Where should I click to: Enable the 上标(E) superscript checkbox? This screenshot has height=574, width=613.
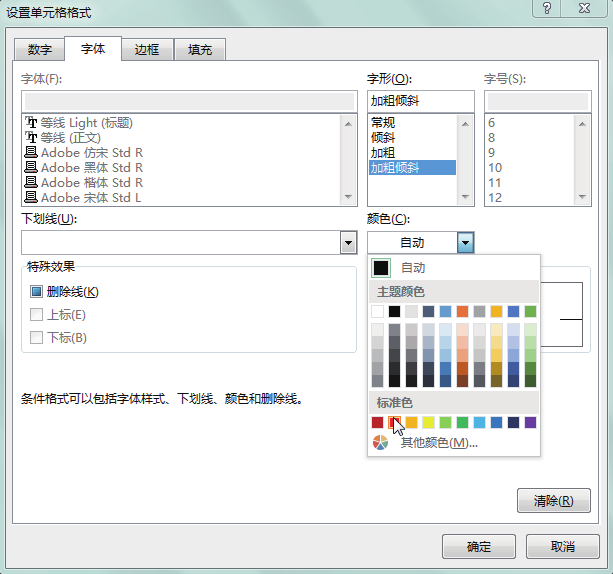pyautogui.click(x=36, y=314)
